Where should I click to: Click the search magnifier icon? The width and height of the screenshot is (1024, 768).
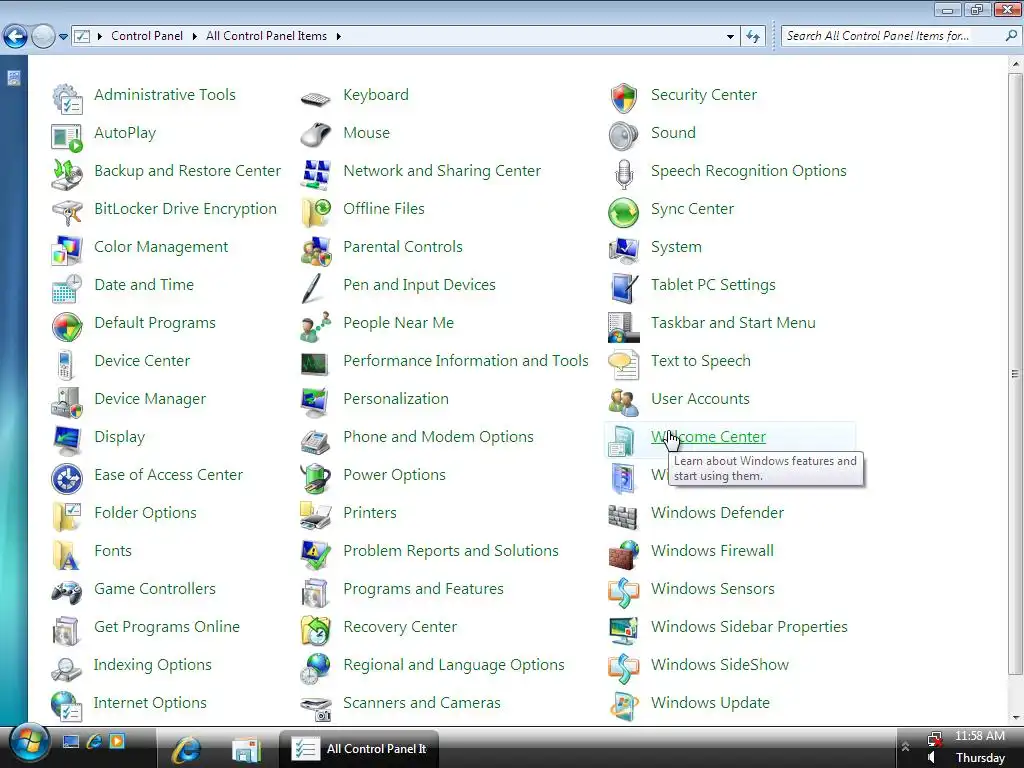1011,36
